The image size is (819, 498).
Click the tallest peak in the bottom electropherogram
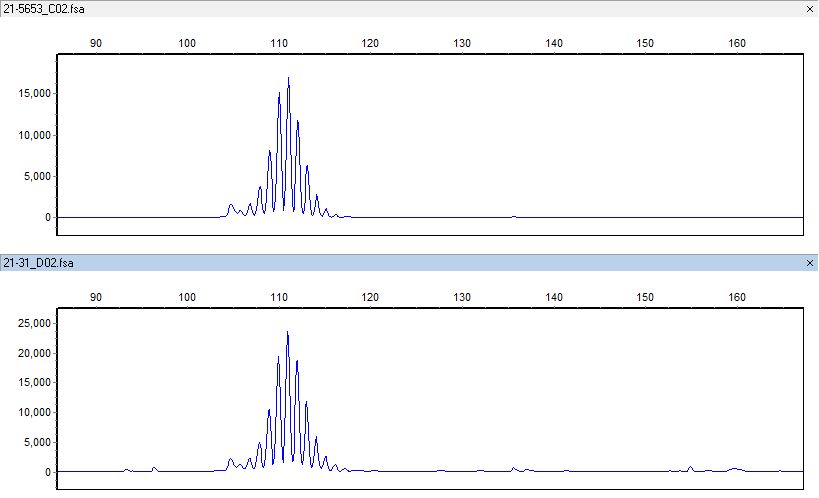[x=287, y=334]
